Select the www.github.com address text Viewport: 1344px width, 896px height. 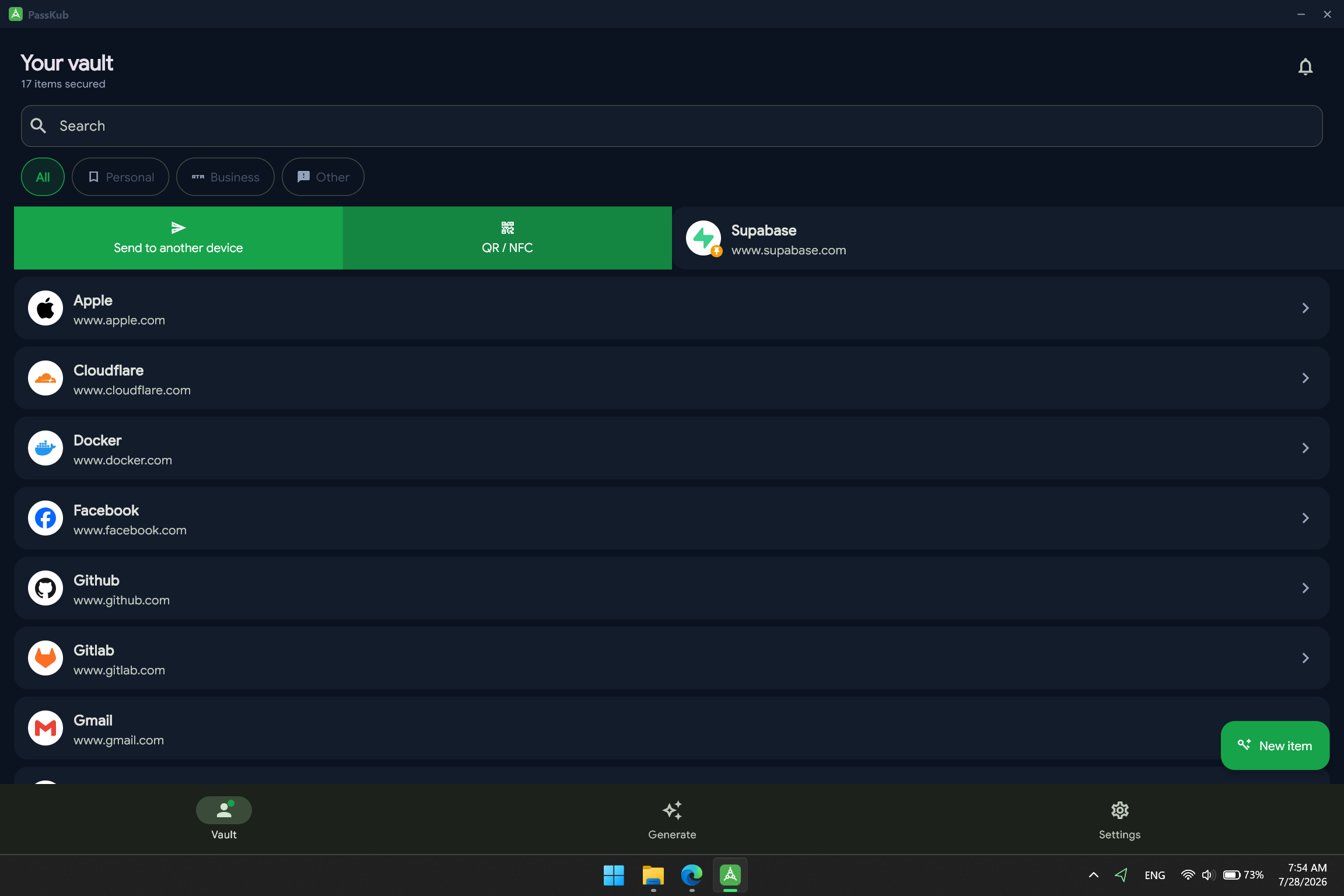pyautogui.click(x=121, y=600)
